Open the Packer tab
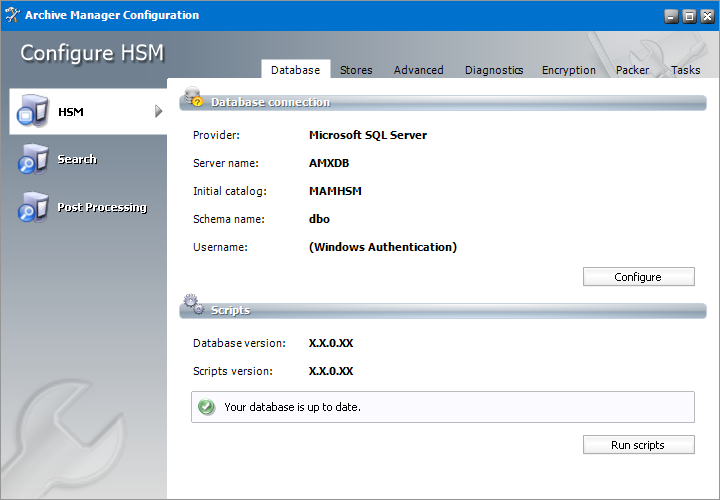 632,70
